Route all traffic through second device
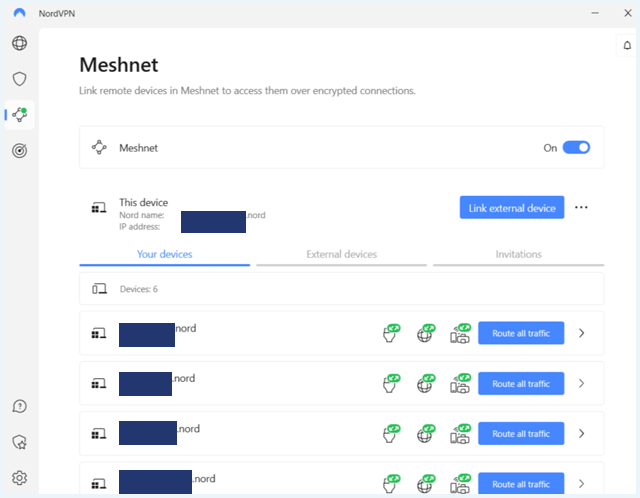Viewport: 640px width, 498px height. 521,383
